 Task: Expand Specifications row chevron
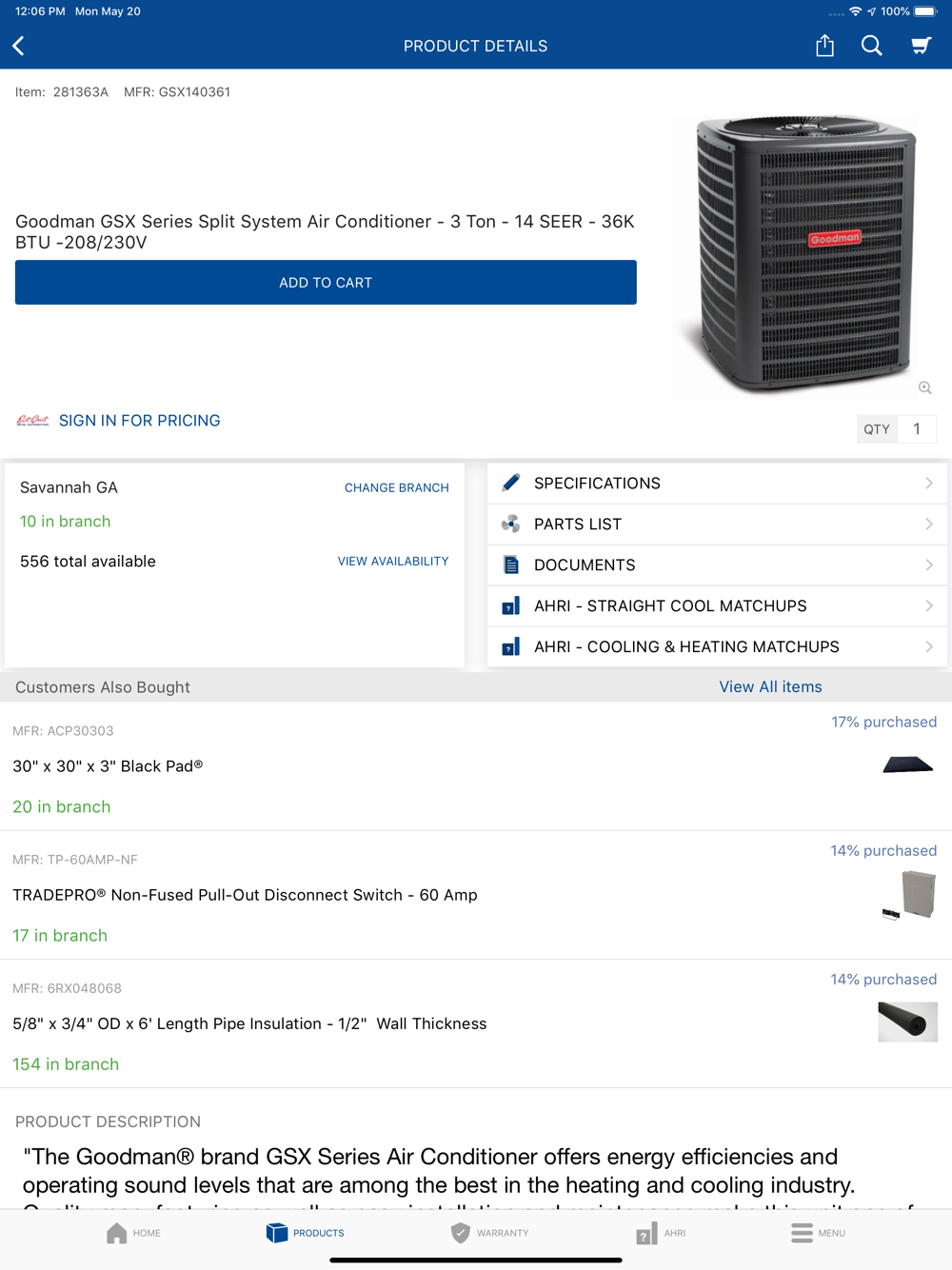(x=929, y=483)
